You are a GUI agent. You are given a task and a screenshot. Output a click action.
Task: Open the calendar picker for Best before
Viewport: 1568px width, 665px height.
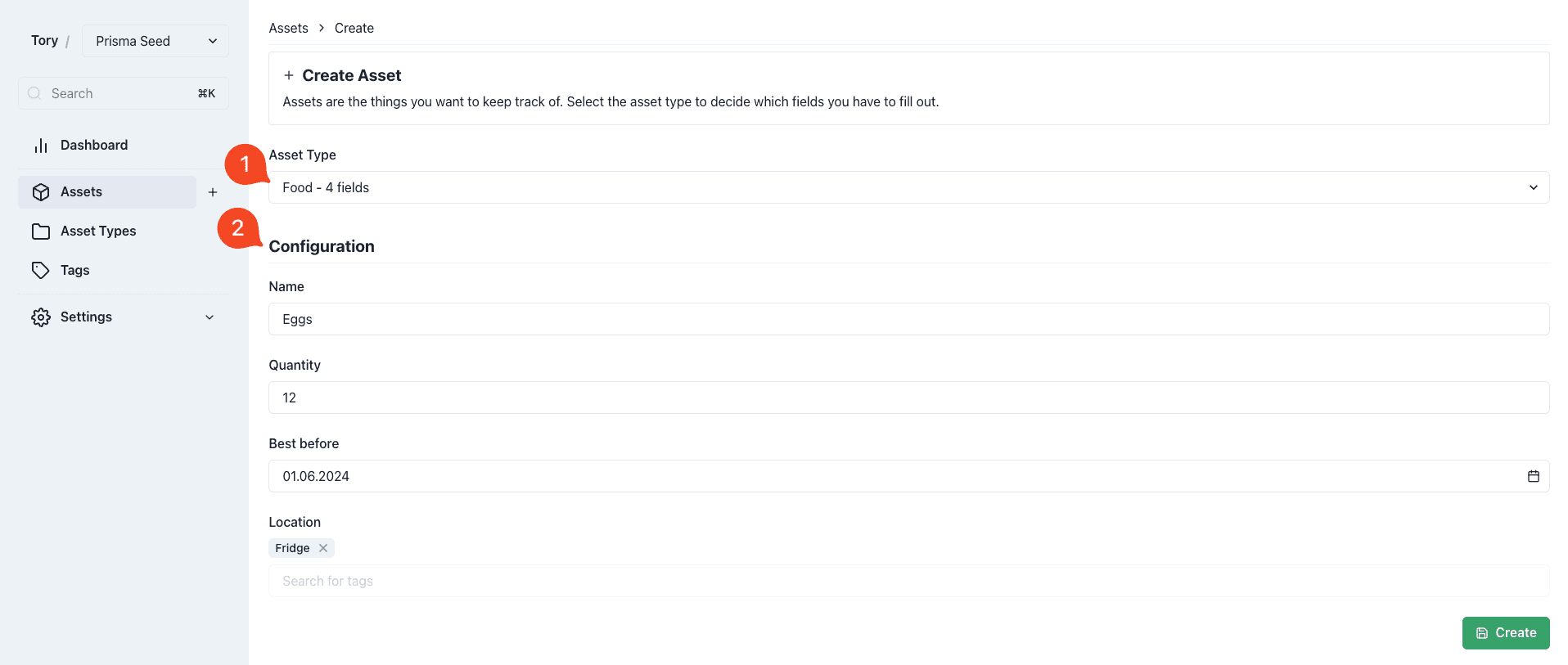1533,476
